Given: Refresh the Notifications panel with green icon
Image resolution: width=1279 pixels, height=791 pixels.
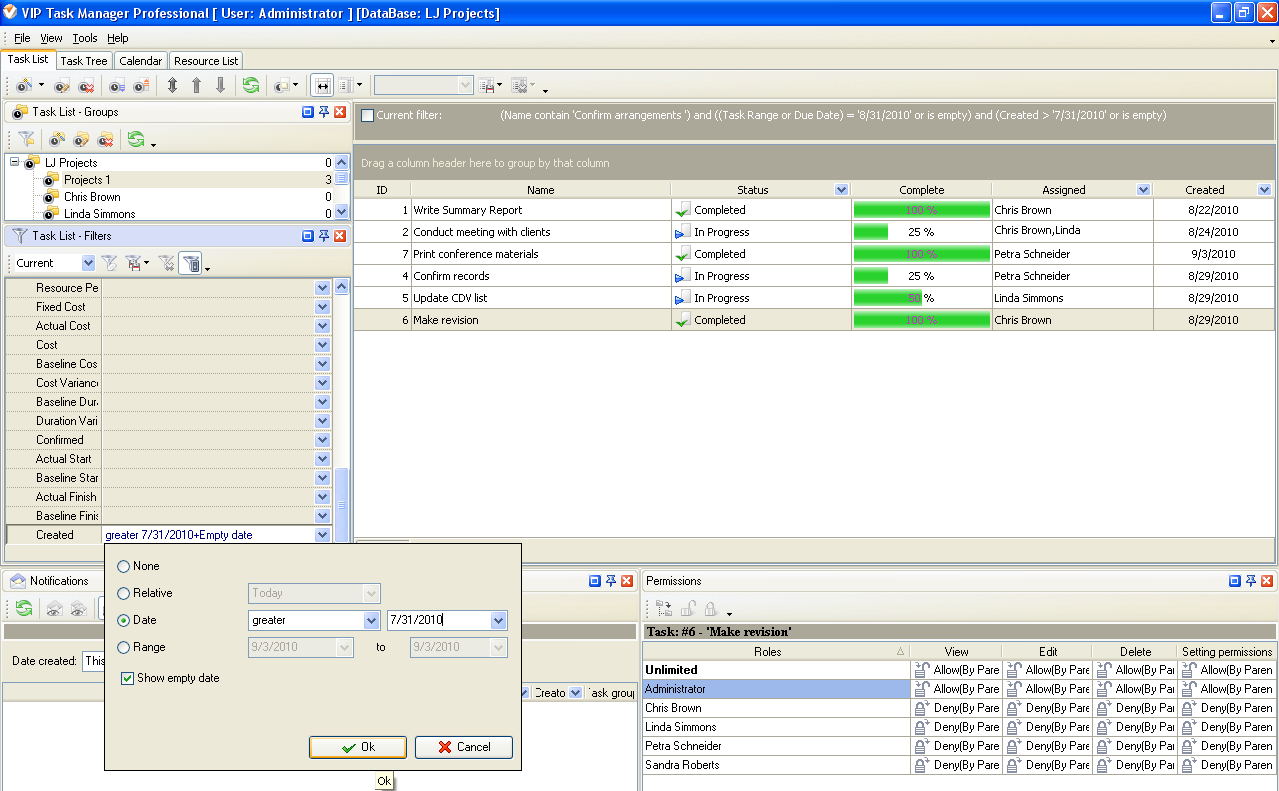Looking at the screenshot, I should tap(24, 608).
